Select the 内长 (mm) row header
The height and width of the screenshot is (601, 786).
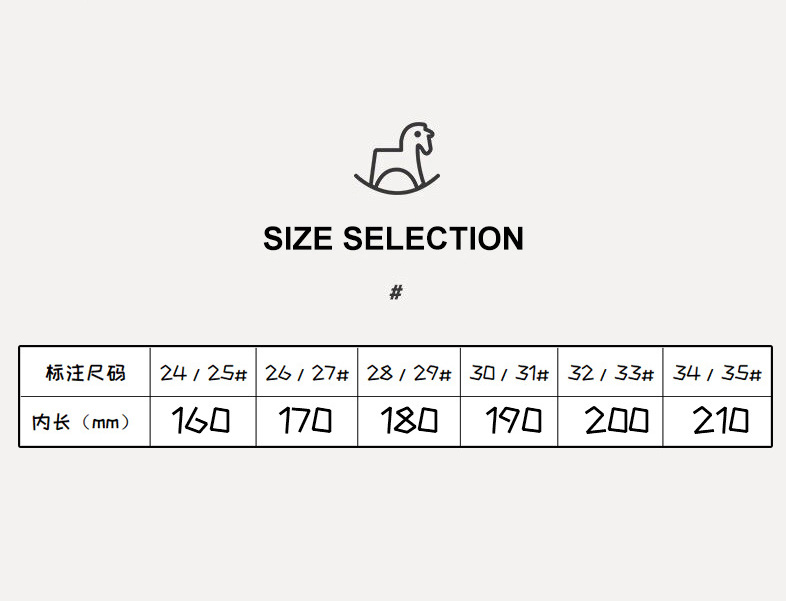[x=82, y=422]
